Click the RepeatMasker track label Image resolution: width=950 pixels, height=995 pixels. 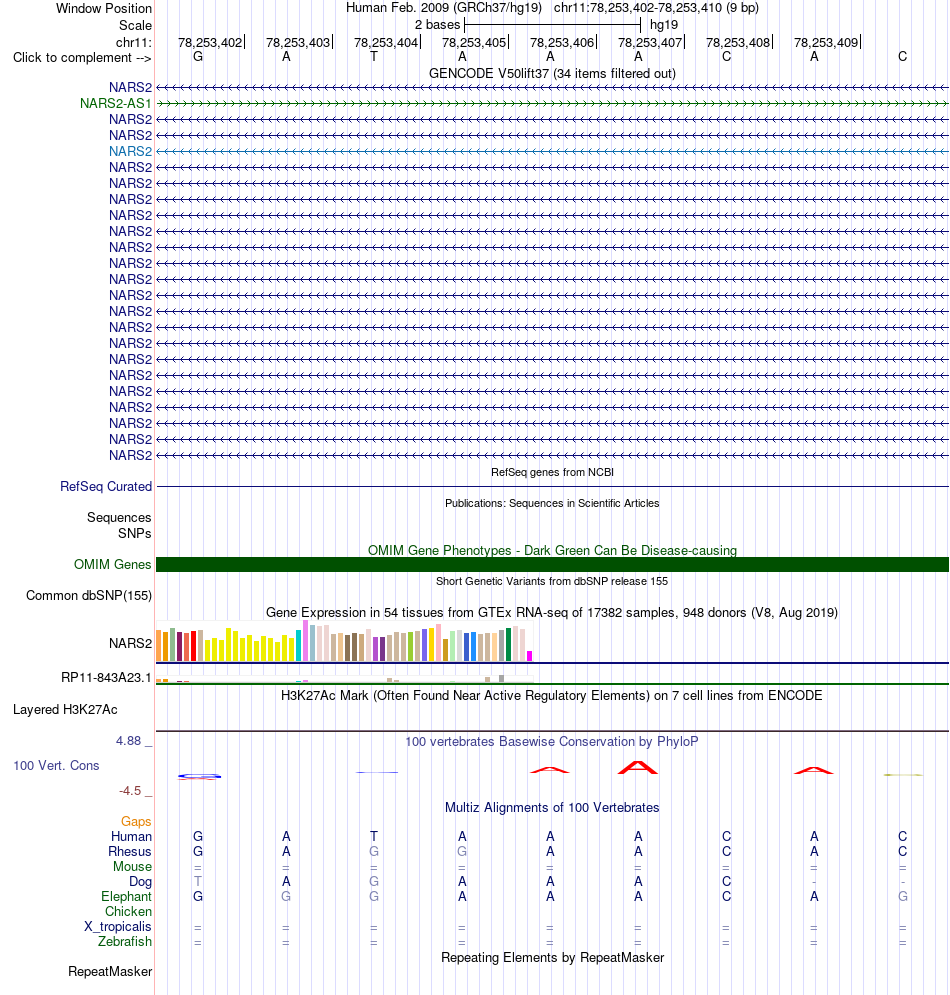110,972
